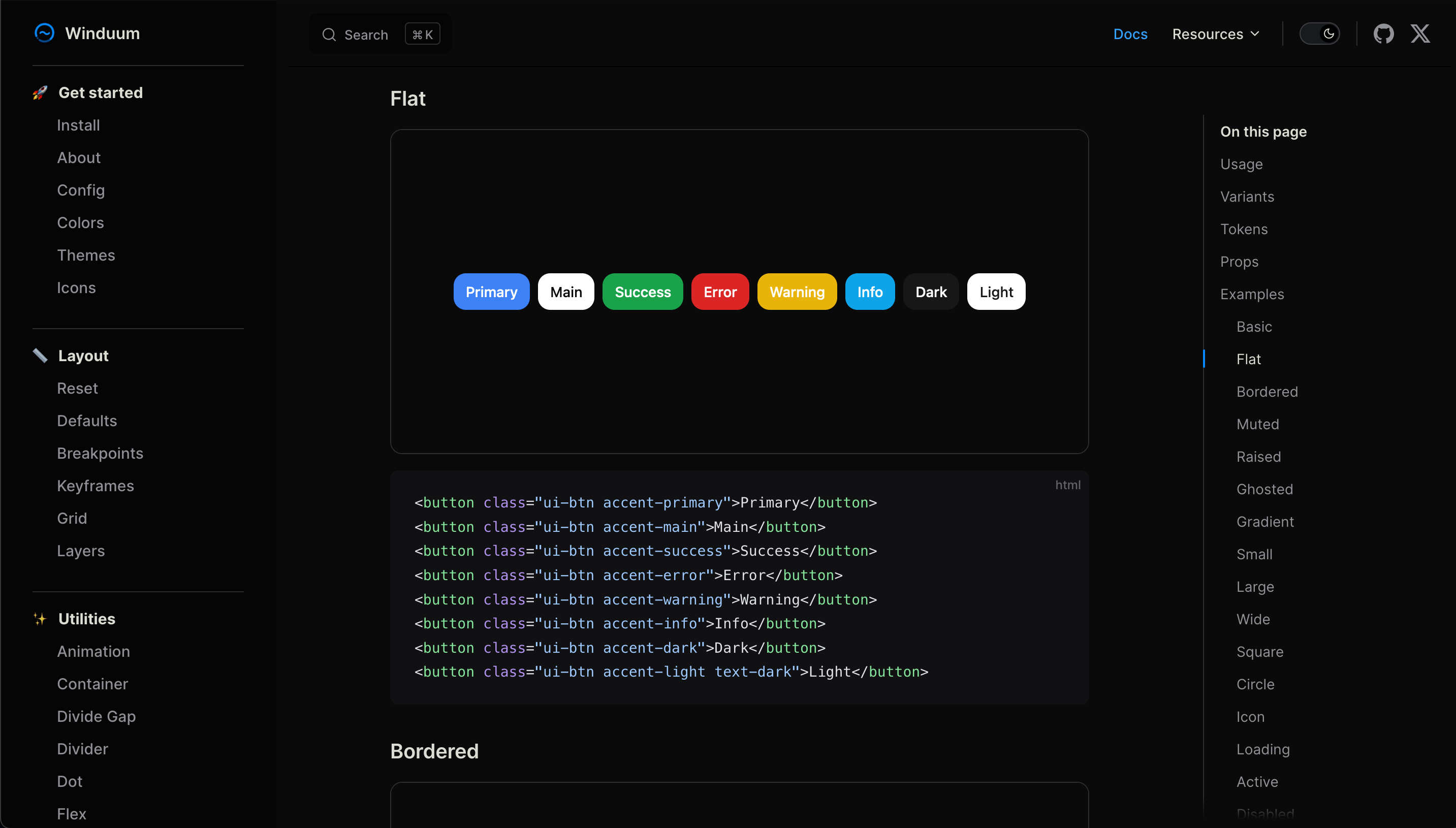Click the Dark flat button
This screenshot has height=828, width=1456.
coord(931,292)
